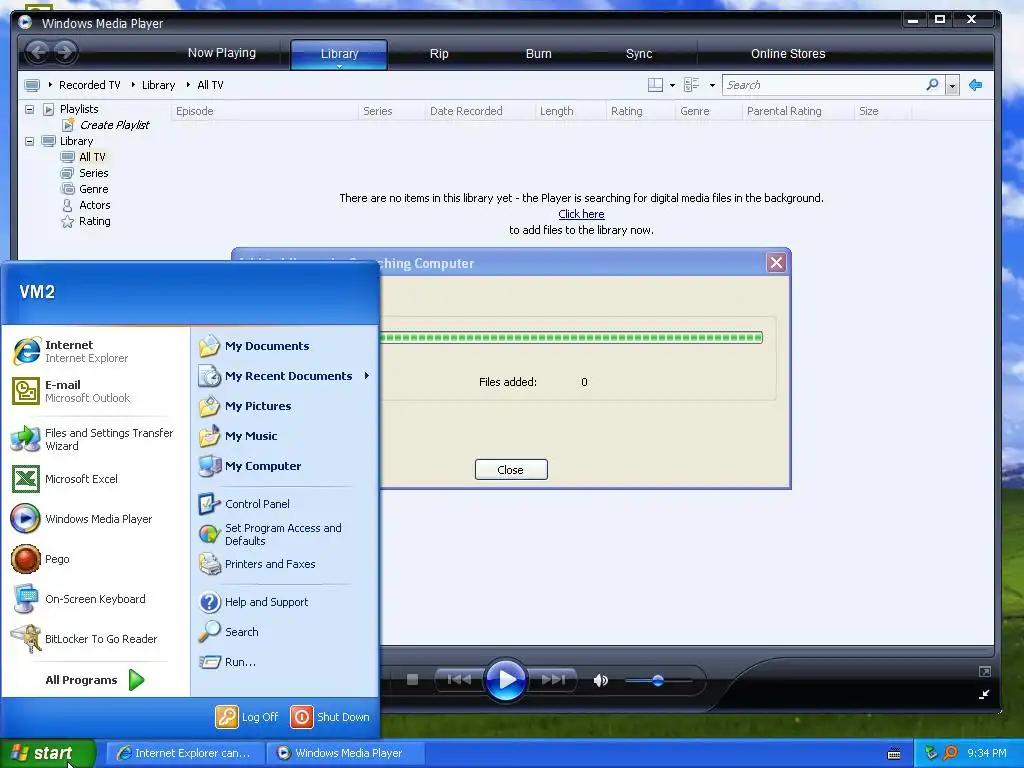Close the Add to Library dialog with X
1024x768 pixels.
click(x=776, y=263)
